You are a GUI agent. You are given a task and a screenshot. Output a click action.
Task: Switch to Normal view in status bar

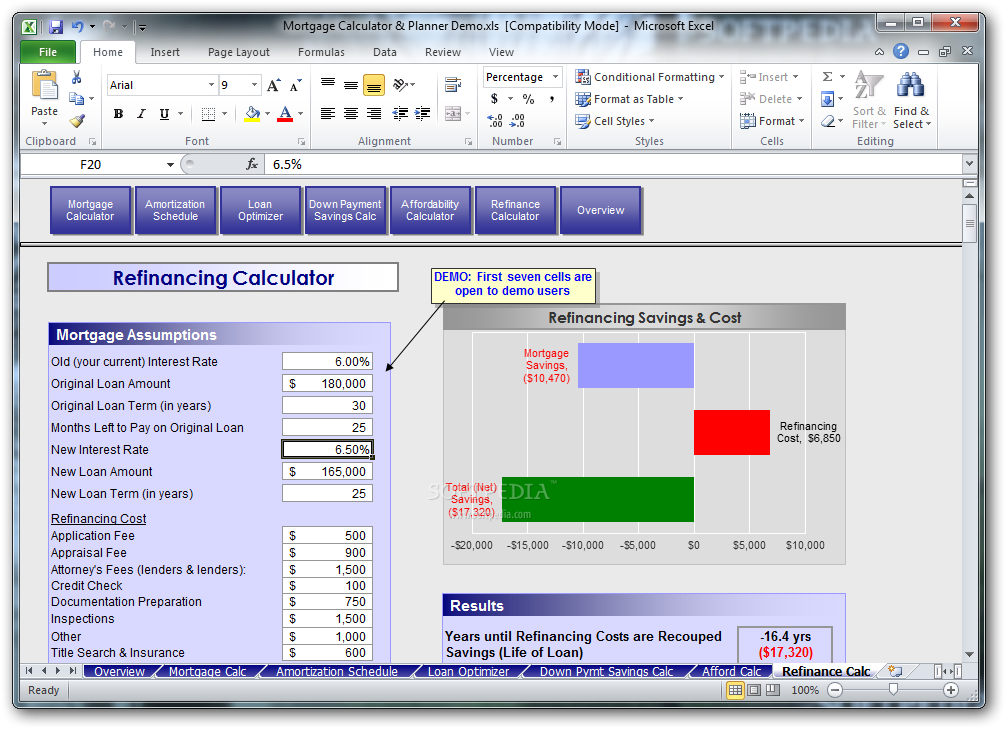pos(735,690)
